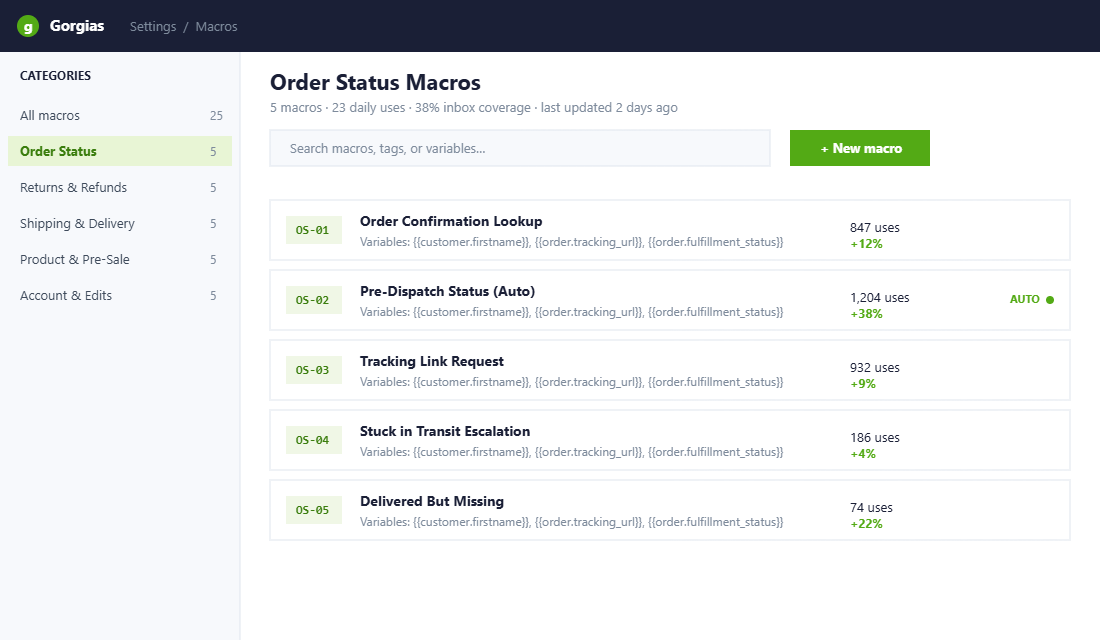Click the CATEGORIES sidebar header
1100x640 pixels.
coord(55,76)
